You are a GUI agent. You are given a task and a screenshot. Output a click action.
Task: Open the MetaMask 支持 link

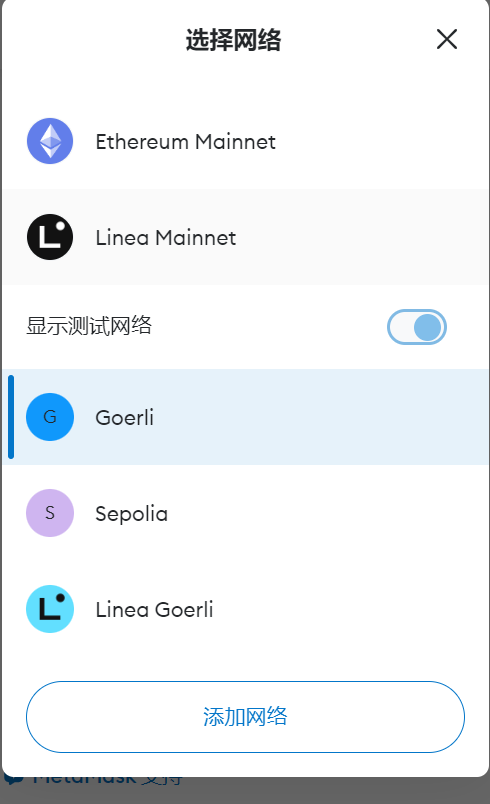point(108,779)
